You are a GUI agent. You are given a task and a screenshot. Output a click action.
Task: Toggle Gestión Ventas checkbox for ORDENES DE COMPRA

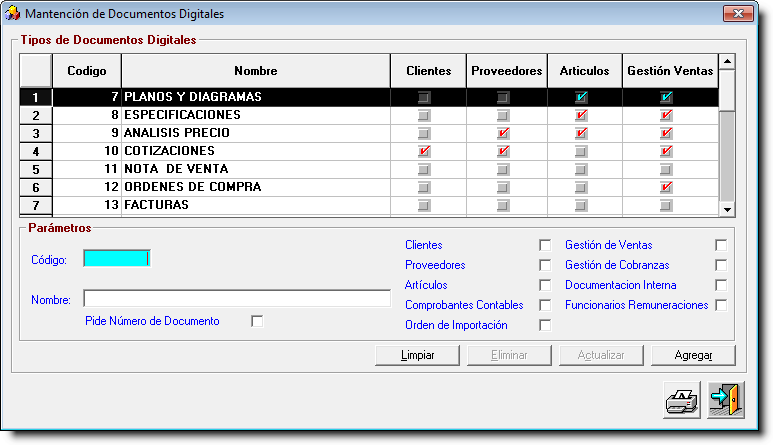point(666,187)
